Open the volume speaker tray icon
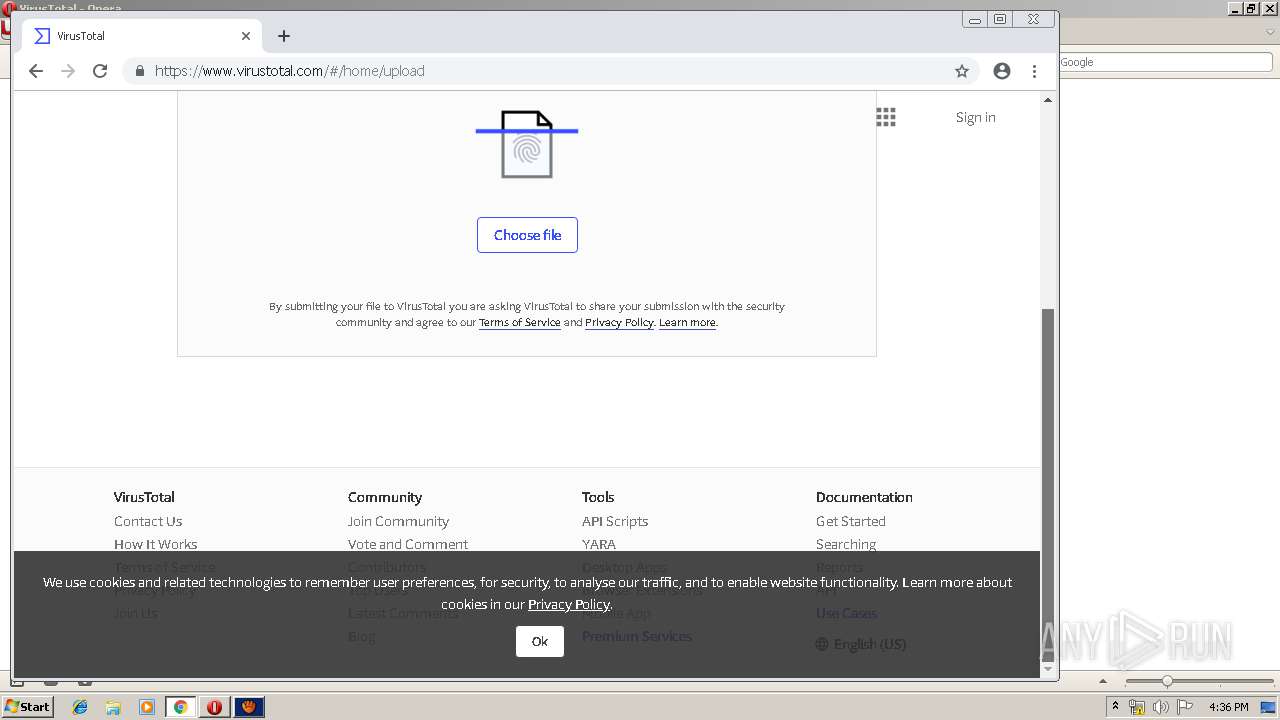 click(1160, 707)
